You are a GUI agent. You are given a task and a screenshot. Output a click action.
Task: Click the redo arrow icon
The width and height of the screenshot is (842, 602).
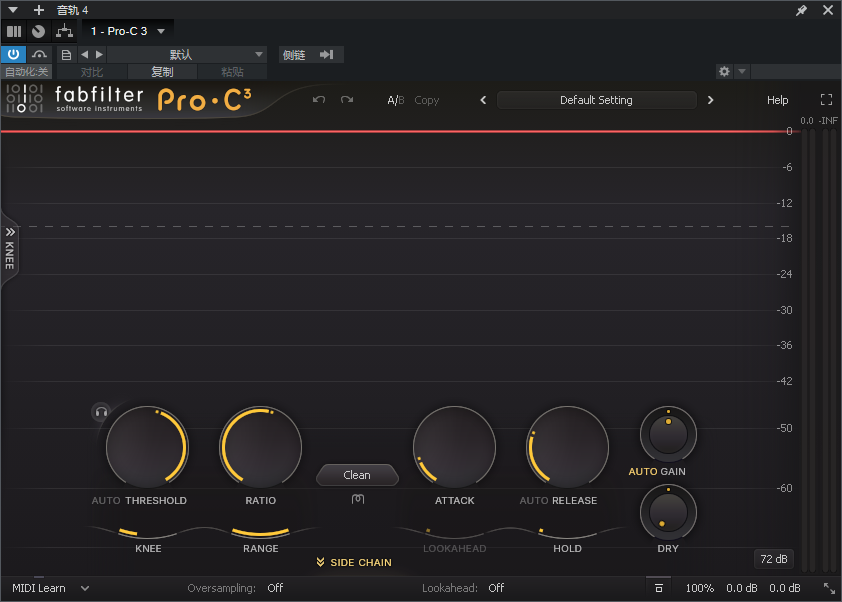tap(347, 100)
